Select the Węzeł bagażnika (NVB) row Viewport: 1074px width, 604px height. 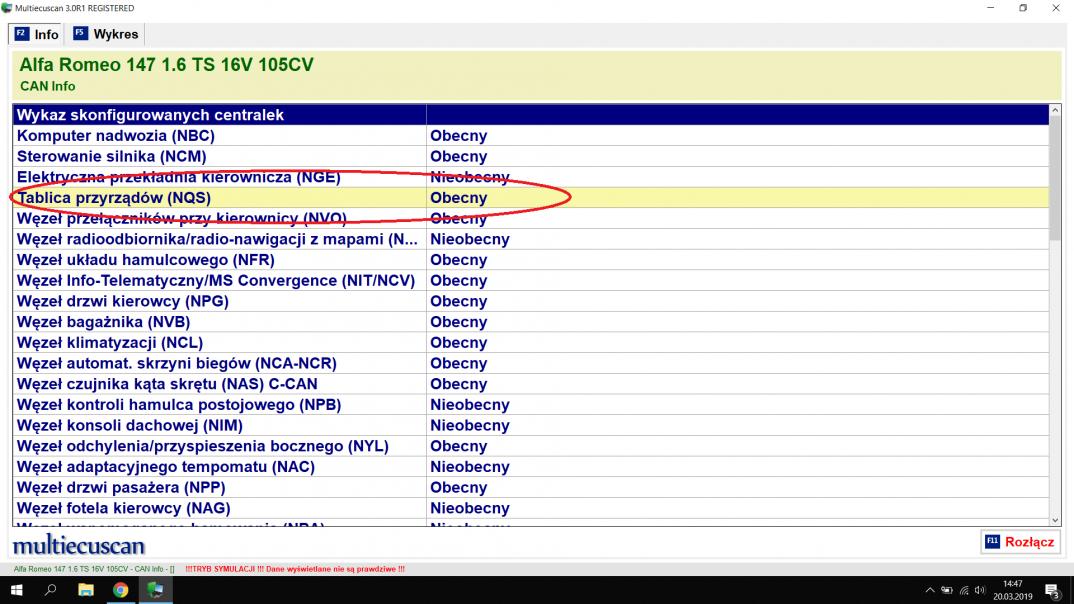530,322
